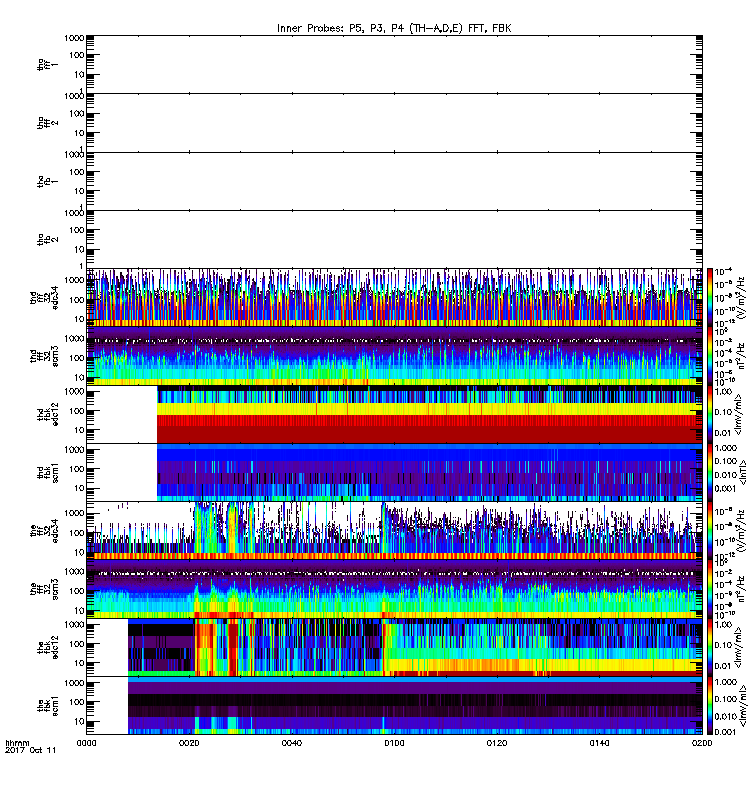
Task: Select the 0120 time tick label
Action: pyautogui.click(x=497, y=743)
